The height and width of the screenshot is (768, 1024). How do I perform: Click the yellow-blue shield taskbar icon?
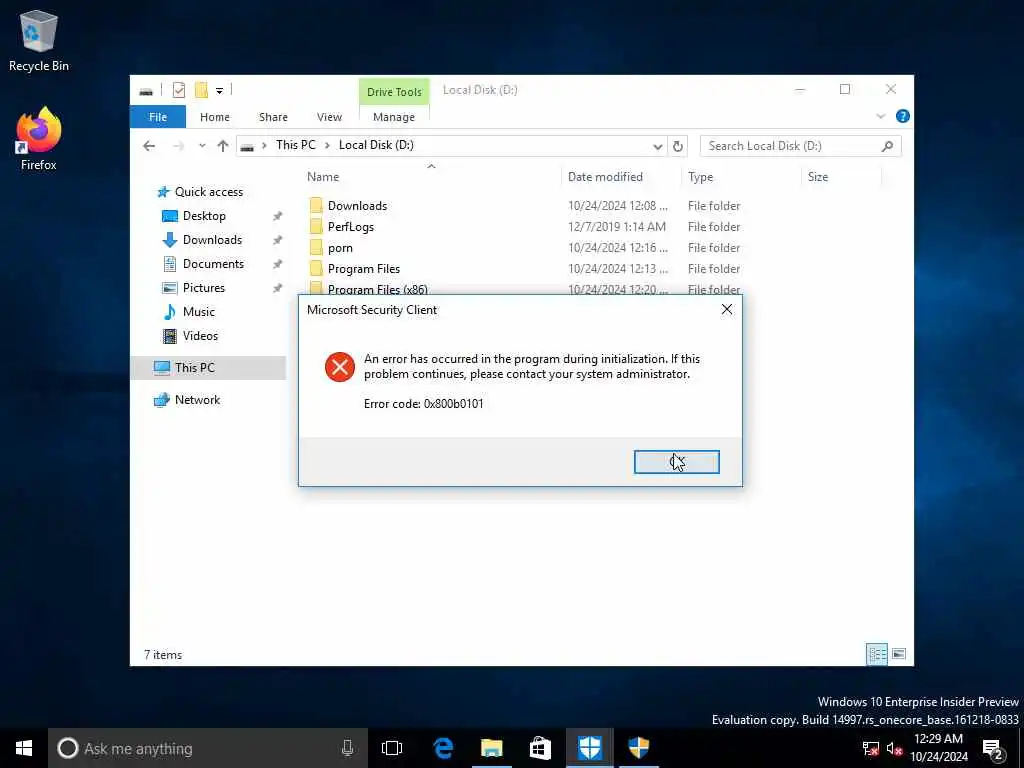639,748
